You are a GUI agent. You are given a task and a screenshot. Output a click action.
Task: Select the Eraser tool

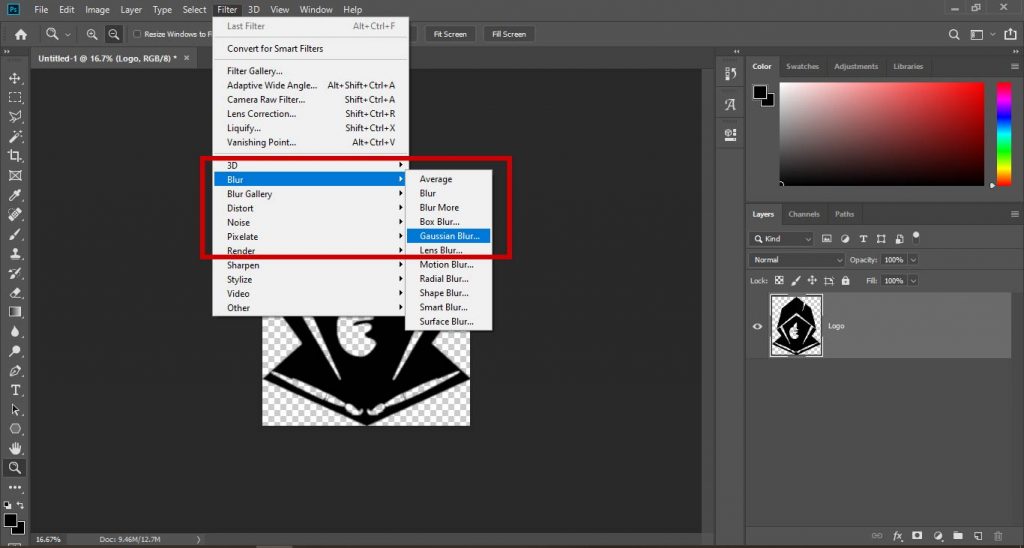[x=14, y=293]
